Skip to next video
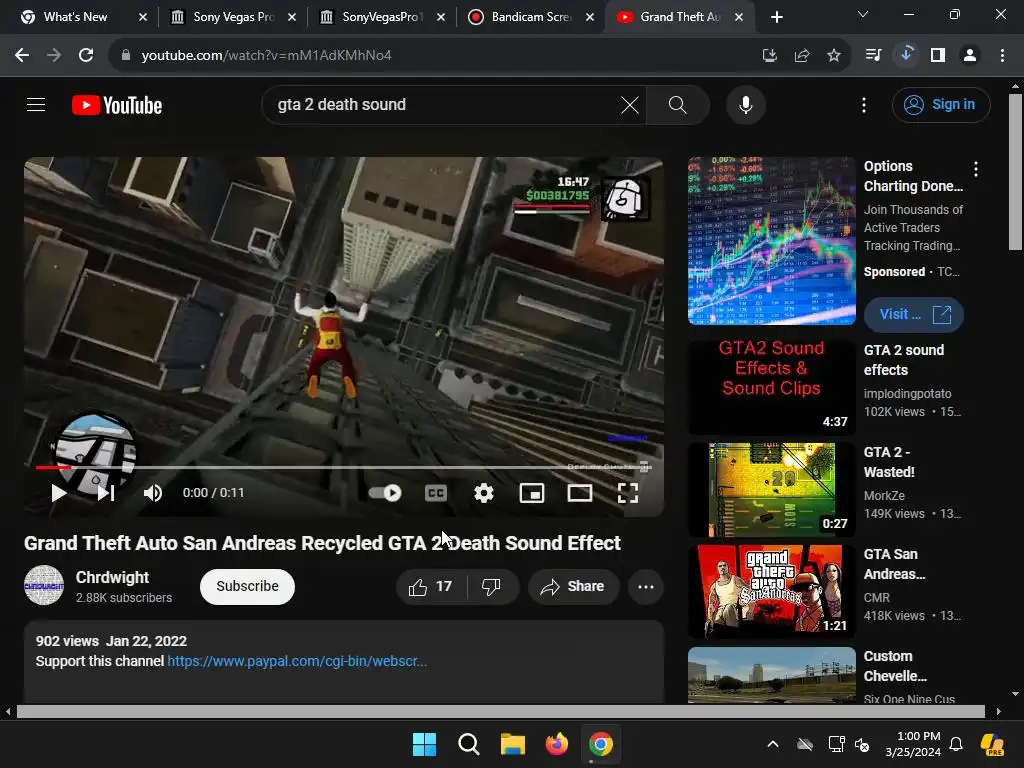The width and height of the screenshot is (1024, 768). (x=106, y=493)
